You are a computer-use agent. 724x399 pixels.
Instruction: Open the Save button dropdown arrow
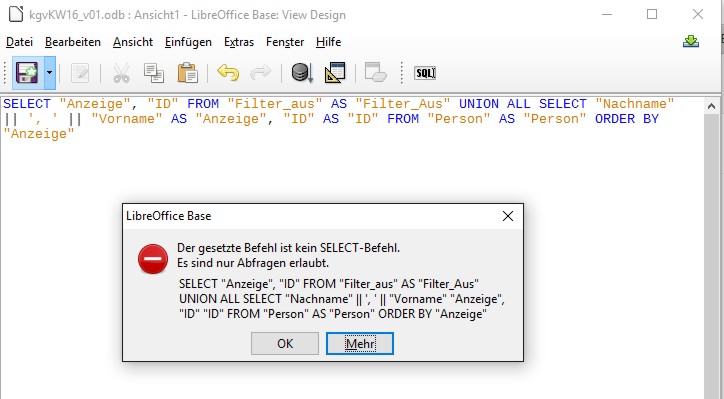(x=49, y=73)
